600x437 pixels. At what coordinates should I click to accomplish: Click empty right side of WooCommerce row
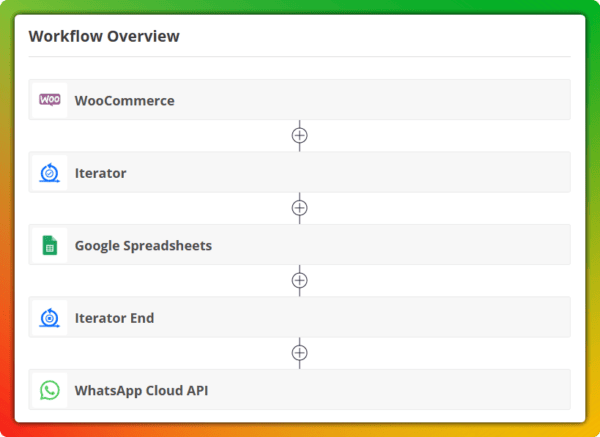pos(450,100)
